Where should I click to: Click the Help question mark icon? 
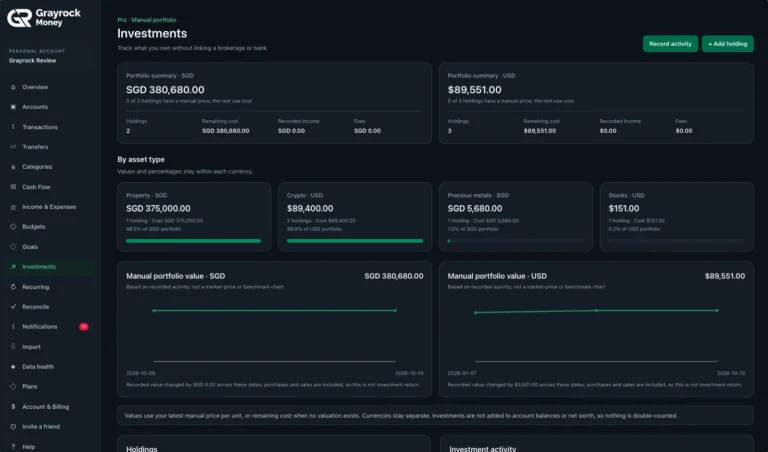13,447
